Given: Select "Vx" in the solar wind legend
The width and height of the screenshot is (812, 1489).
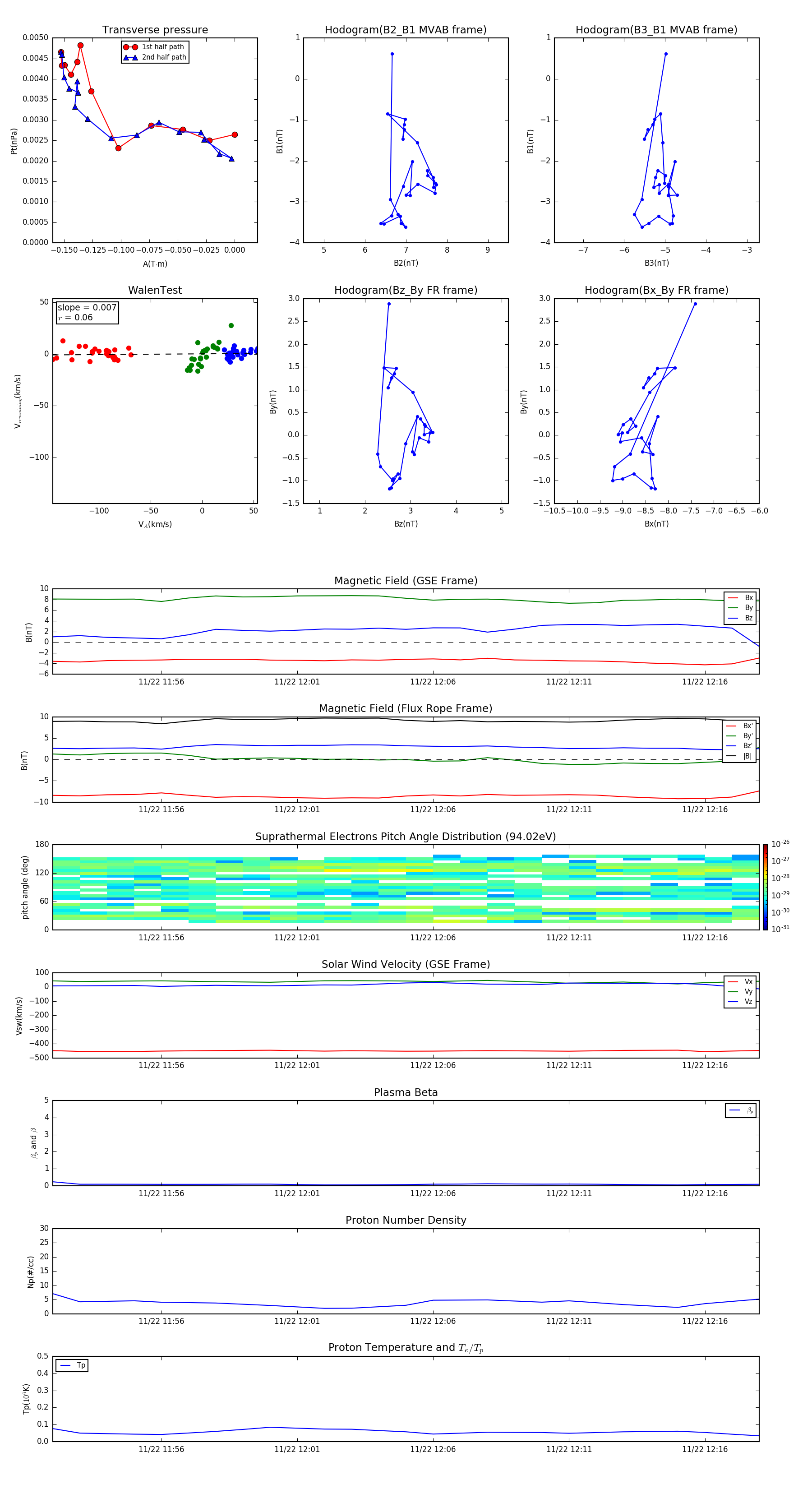Looking at the screenshot, I should [x=740, y=981].
